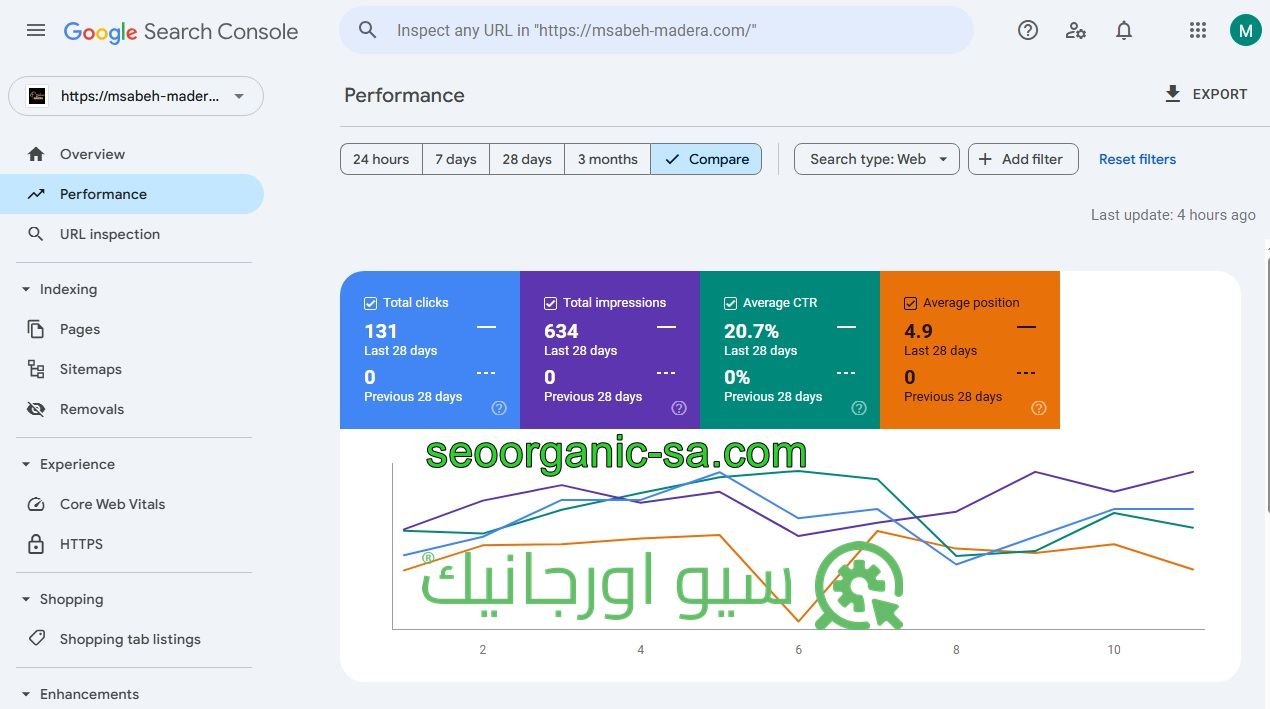Click the Inspect URL input field
Screen dimensions: 1270x709
657,30
